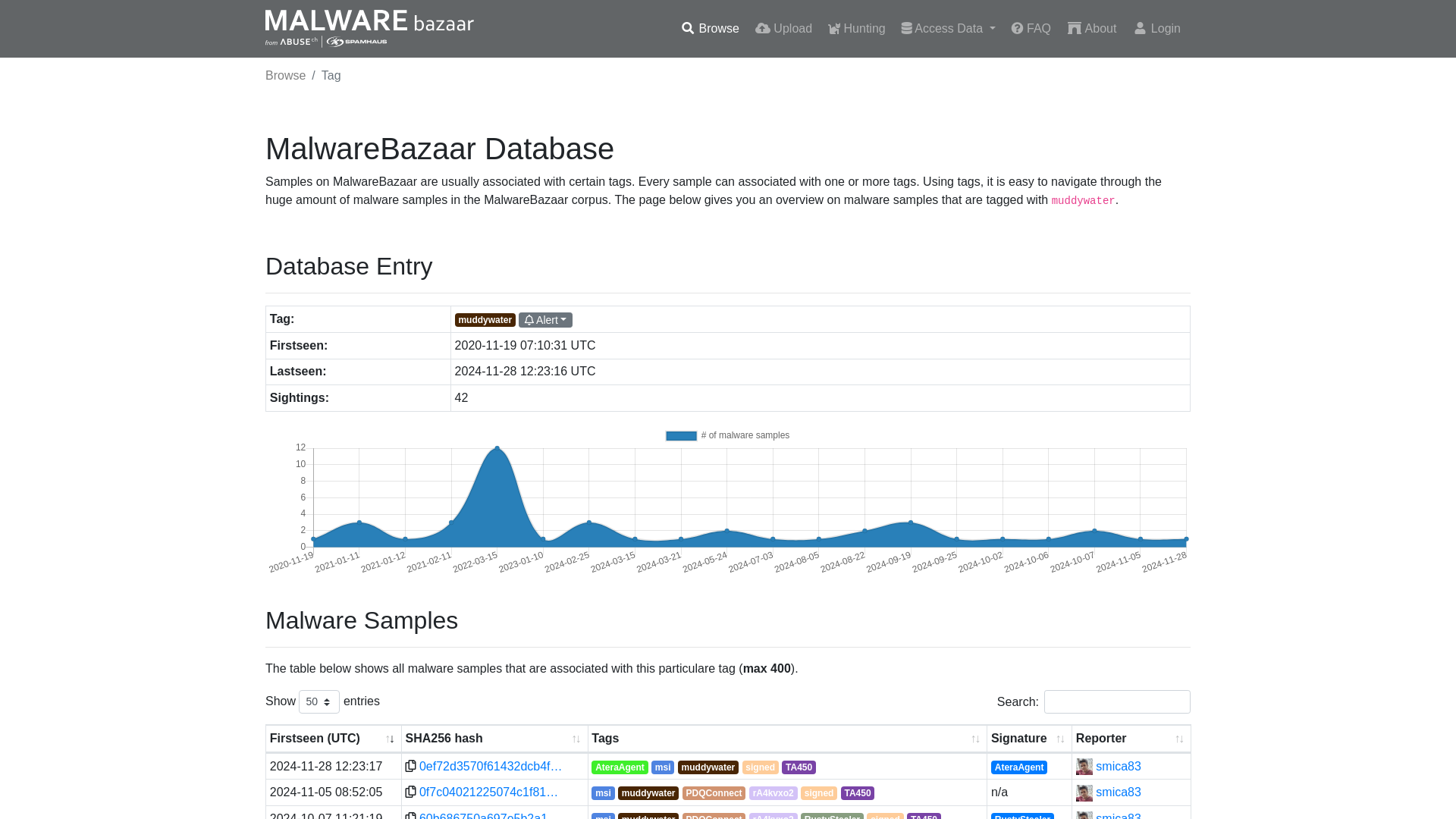Open the Upload nav item

783,29
